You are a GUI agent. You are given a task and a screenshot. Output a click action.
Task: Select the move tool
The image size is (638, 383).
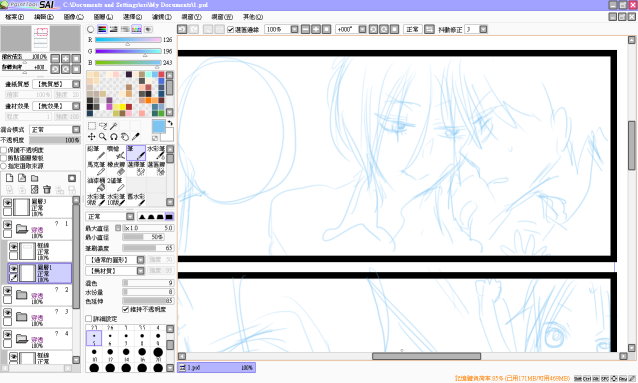pos(92,137)
